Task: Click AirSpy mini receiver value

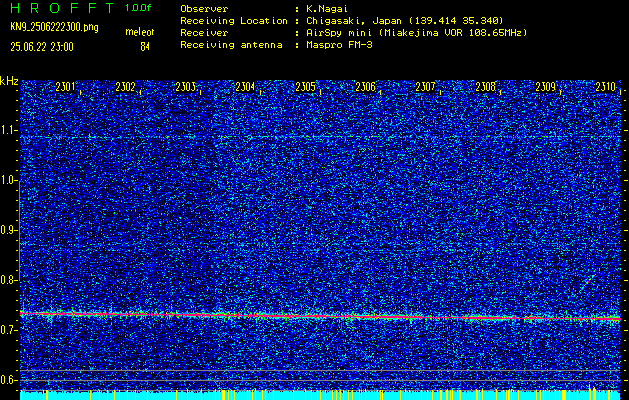Action: click(416, 32)
